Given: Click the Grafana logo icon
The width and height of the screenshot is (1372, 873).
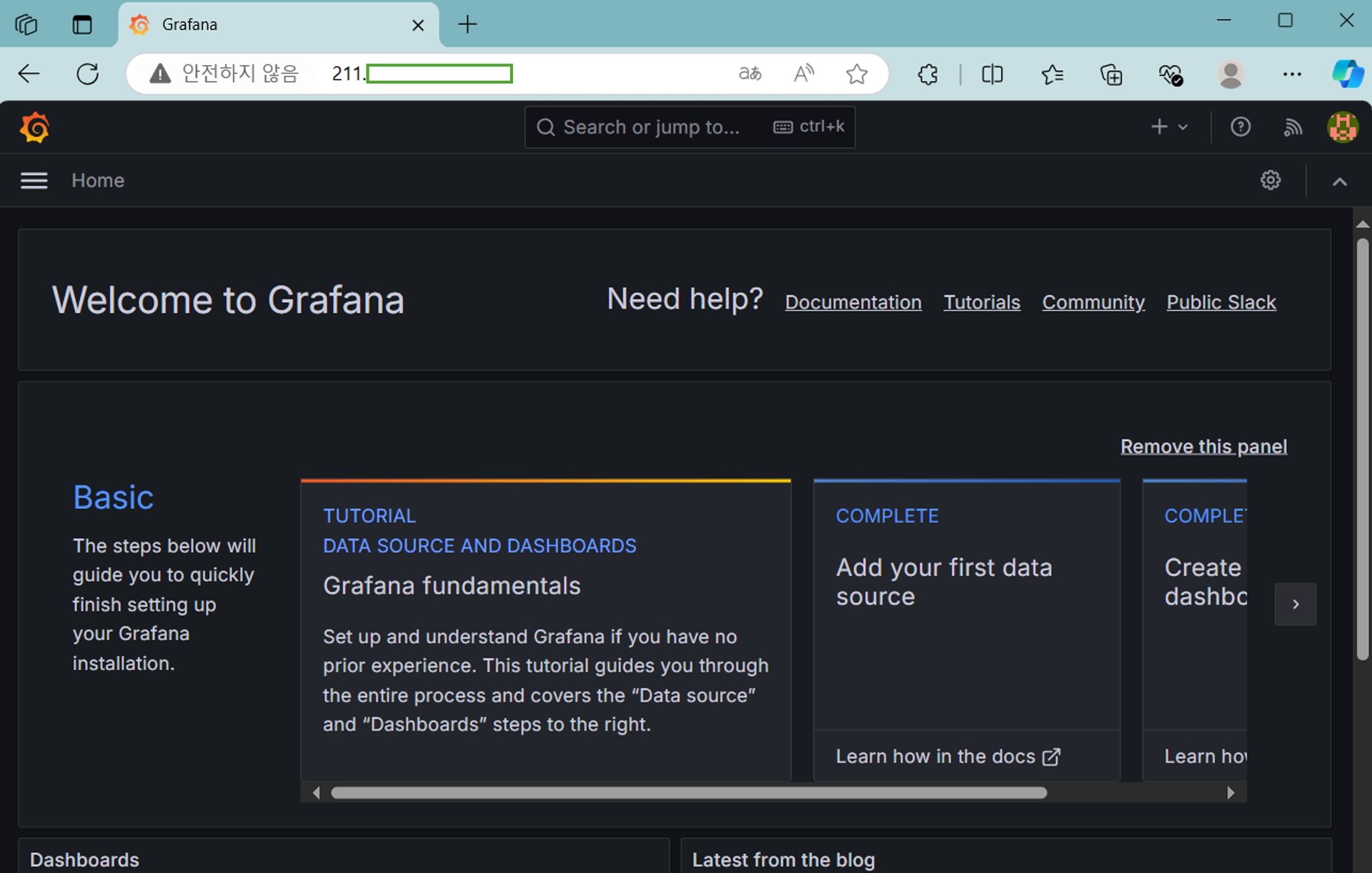Looking at the screenshot, I should click(x=34, y=128).
